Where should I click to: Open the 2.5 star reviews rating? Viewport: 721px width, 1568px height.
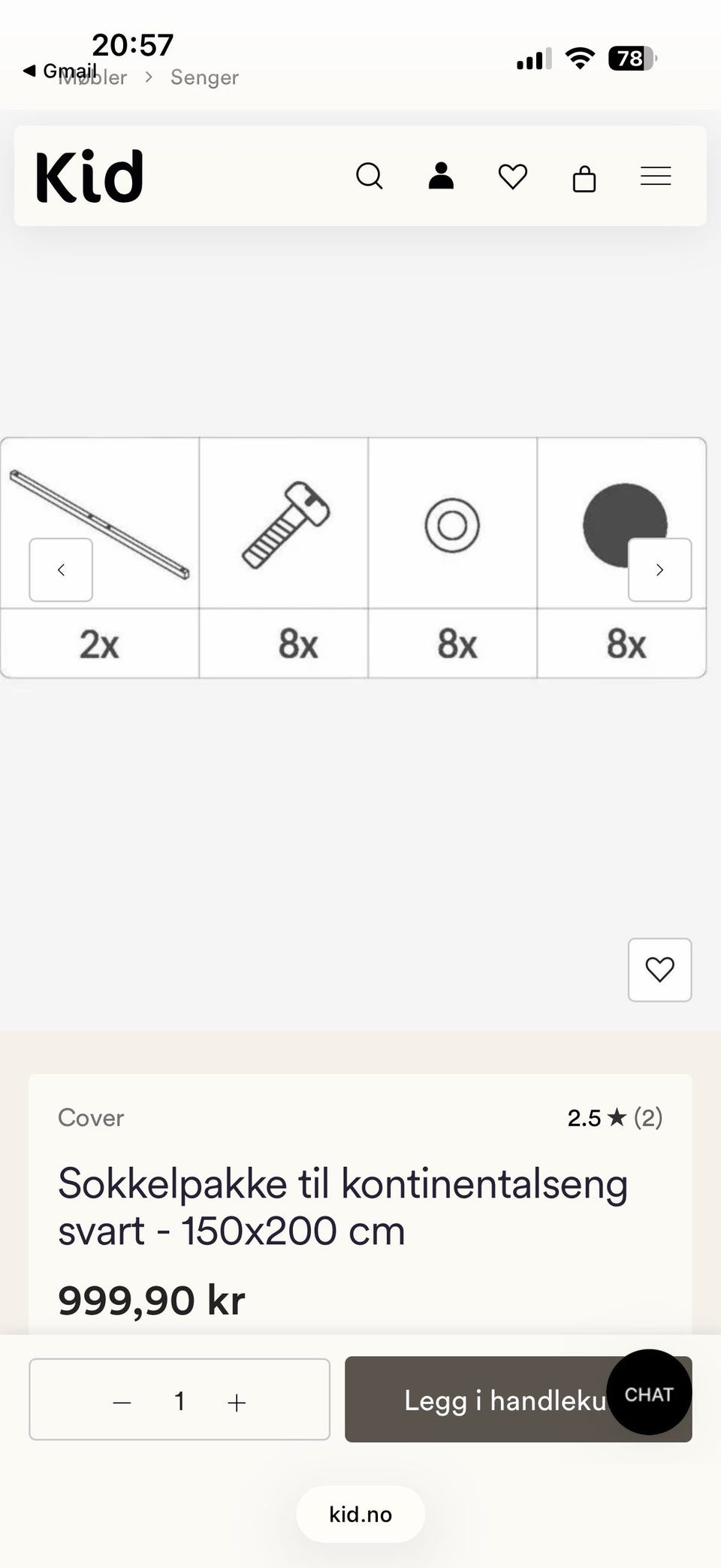pyautogui.click(x=615, y=1117)
